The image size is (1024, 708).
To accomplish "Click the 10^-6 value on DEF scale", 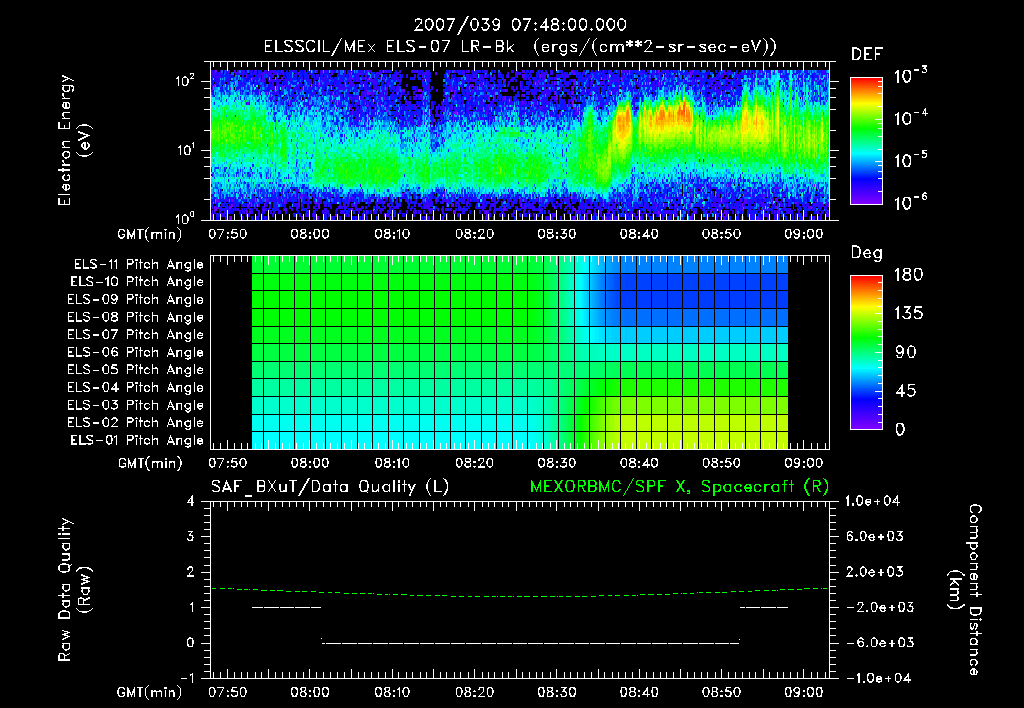I will click(x=910, y=202).
